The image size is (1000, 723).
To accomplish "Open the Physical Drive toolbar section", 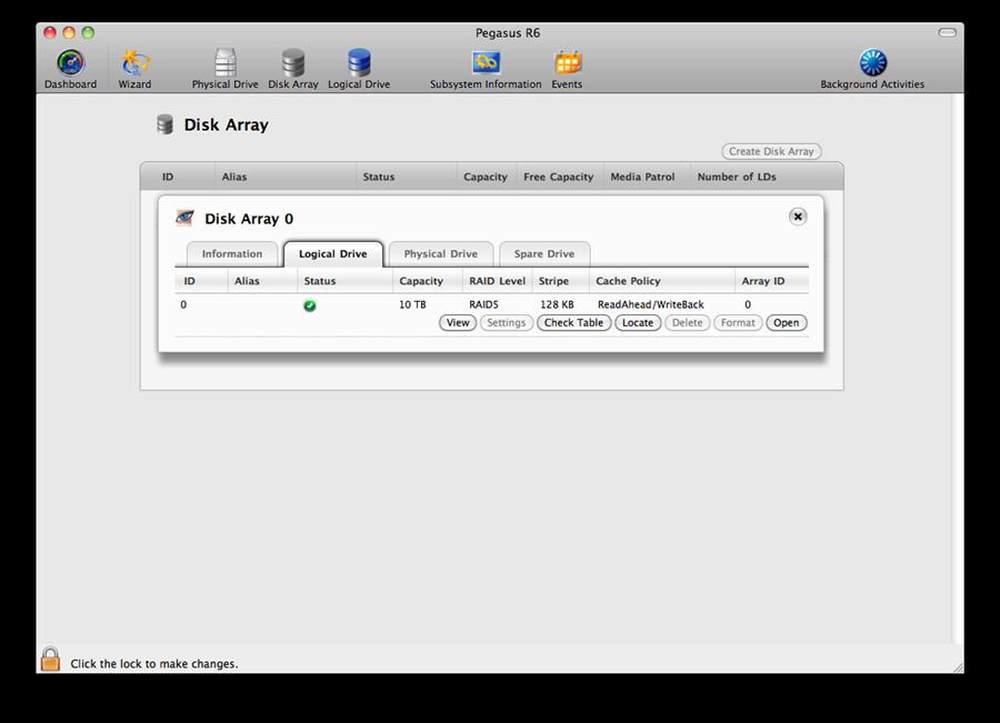I will [x=225, y=69].
